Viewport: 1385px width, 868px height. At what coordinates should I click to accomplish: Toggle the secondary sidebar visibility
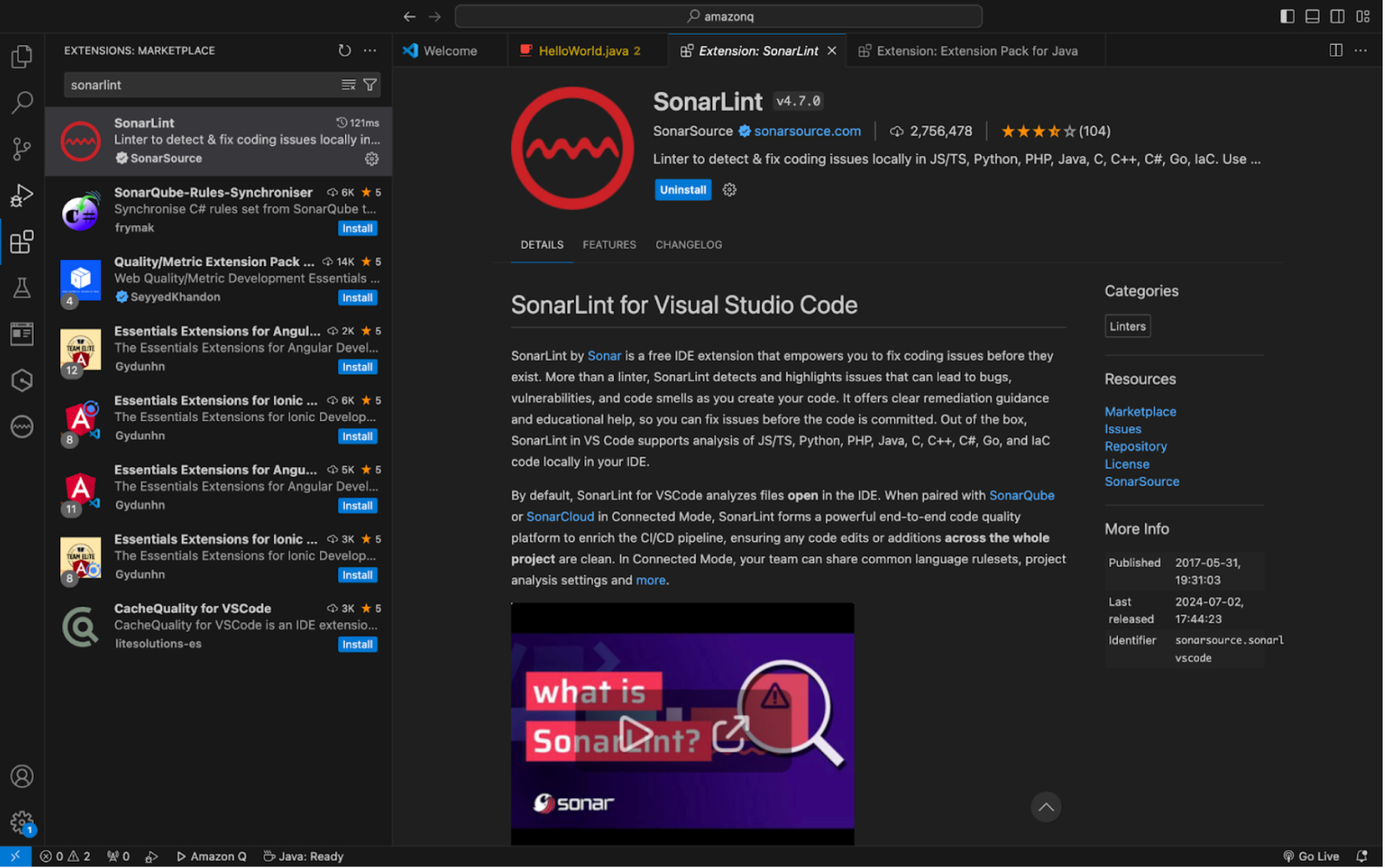1337,15
